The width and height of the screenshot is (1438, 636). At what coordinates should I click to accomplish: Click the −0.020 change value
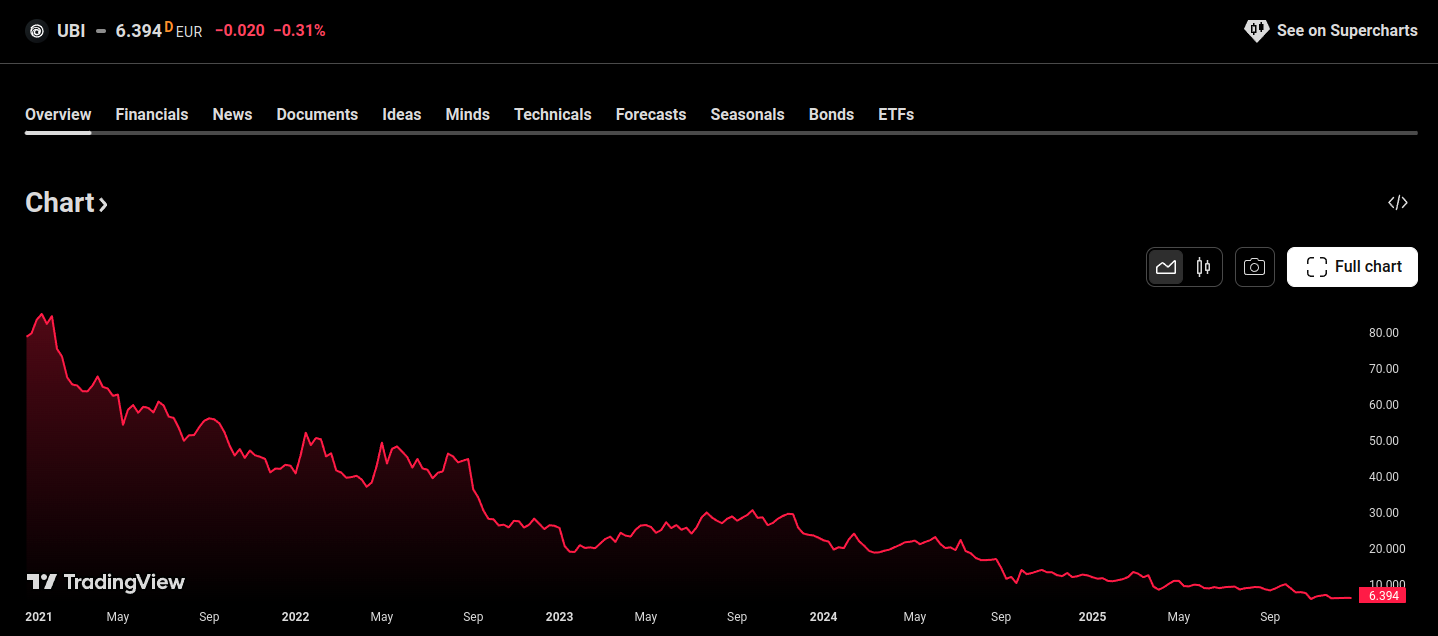[240, 31]
